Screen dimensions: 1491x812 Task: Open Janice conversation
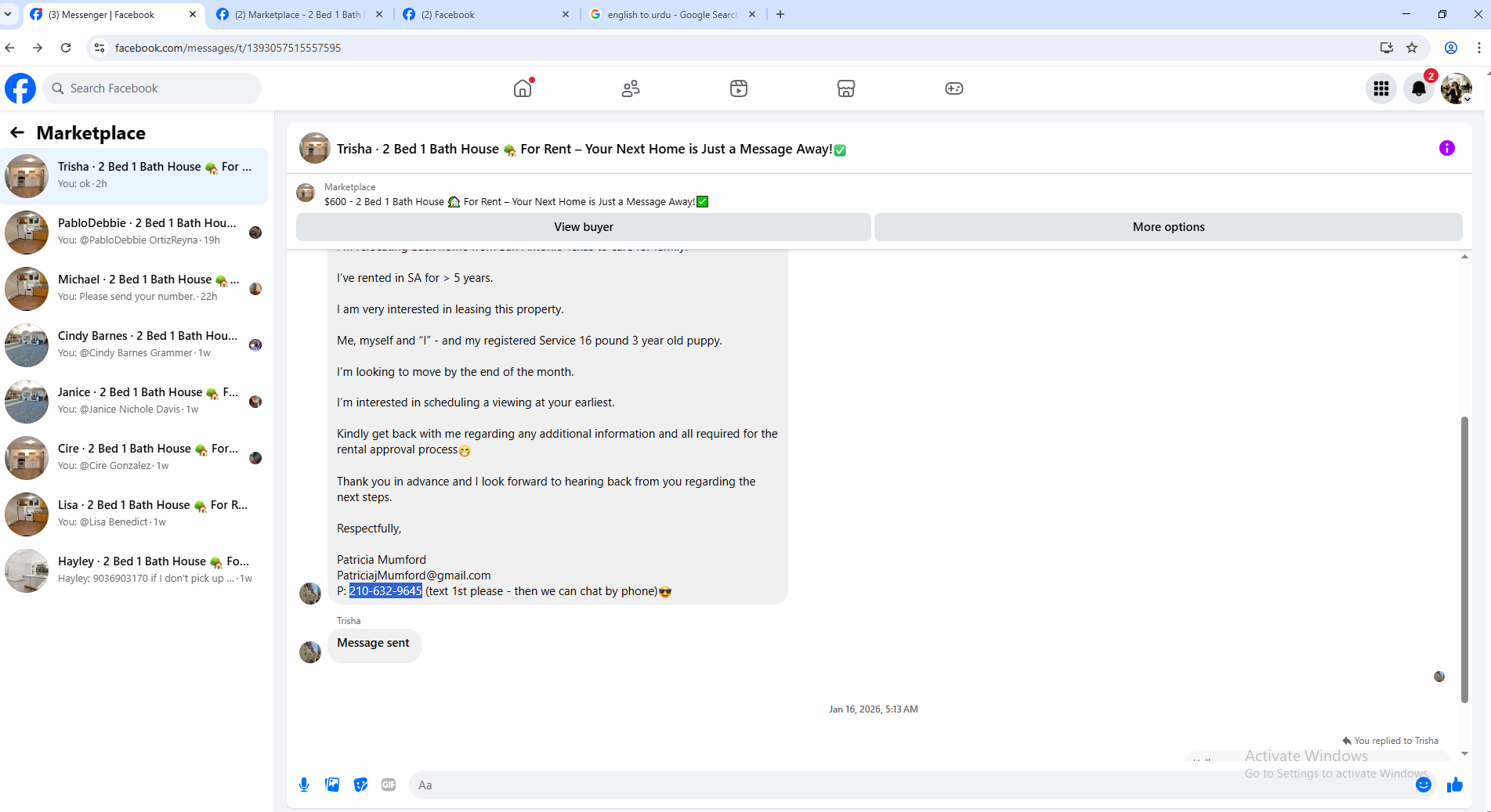tap(135, 402)
